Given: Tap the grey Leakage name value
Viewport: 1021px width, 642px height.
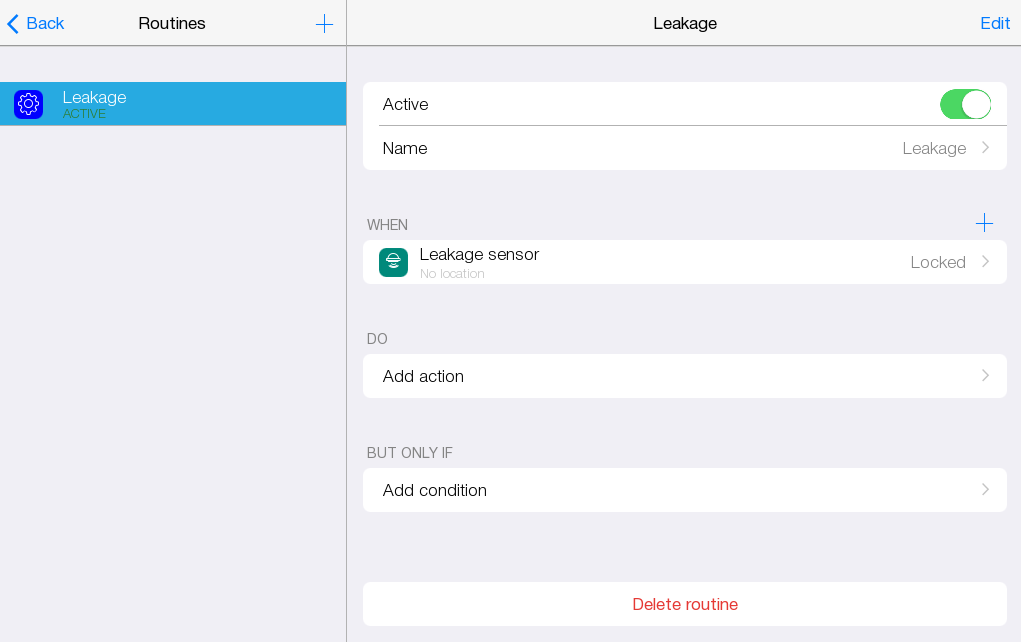Looking at the screenshot, I should 933,148.
